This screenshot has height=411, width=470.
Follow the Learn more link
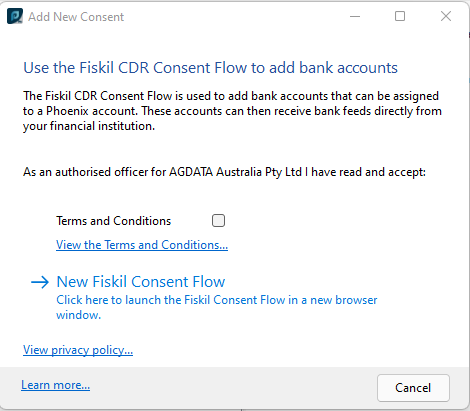point(56,385)
